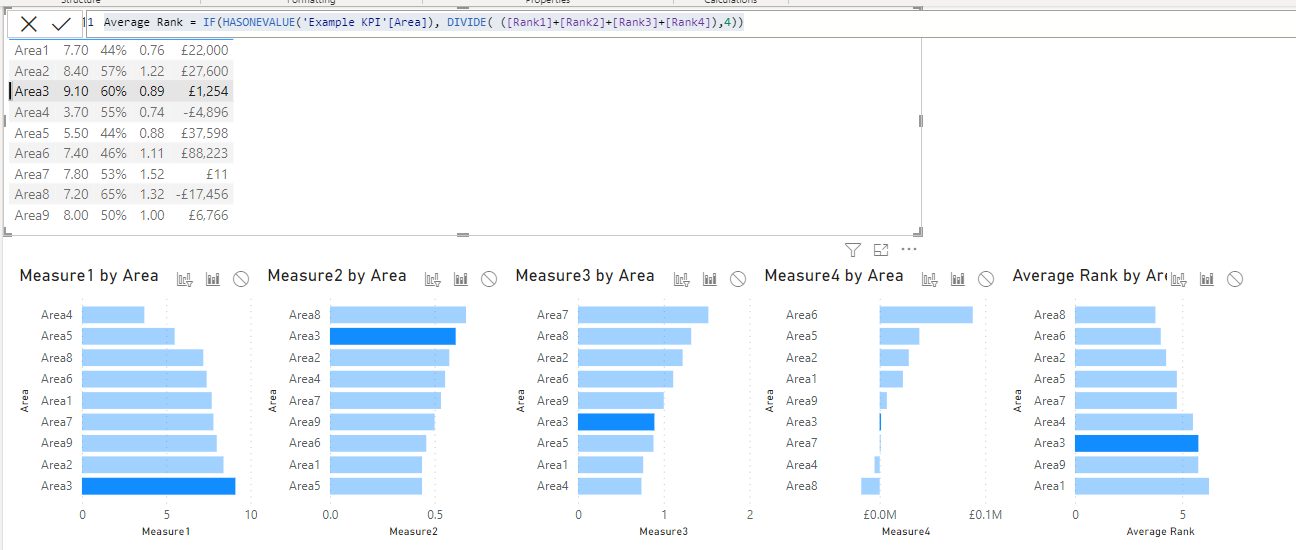
Task: Set Measure1 by Area interaction to Filter
Action: click(x=184, y=279)
